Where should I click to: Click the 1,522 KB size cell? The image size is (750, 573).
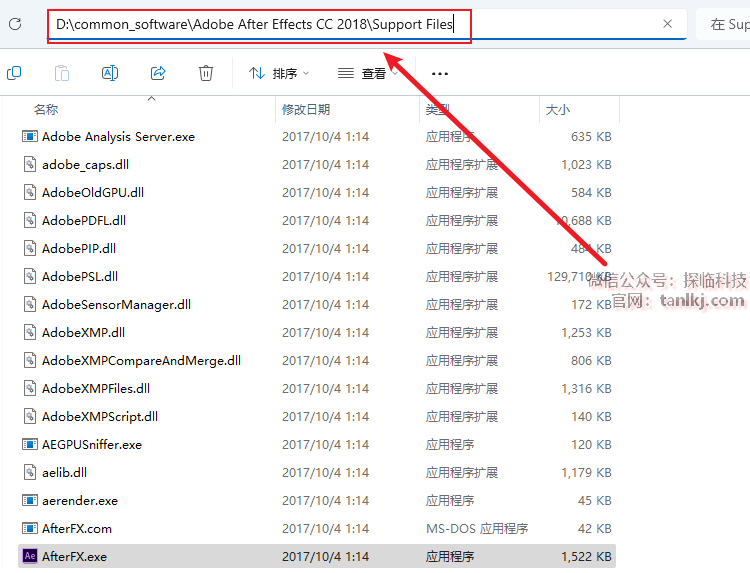click(586, 556)
